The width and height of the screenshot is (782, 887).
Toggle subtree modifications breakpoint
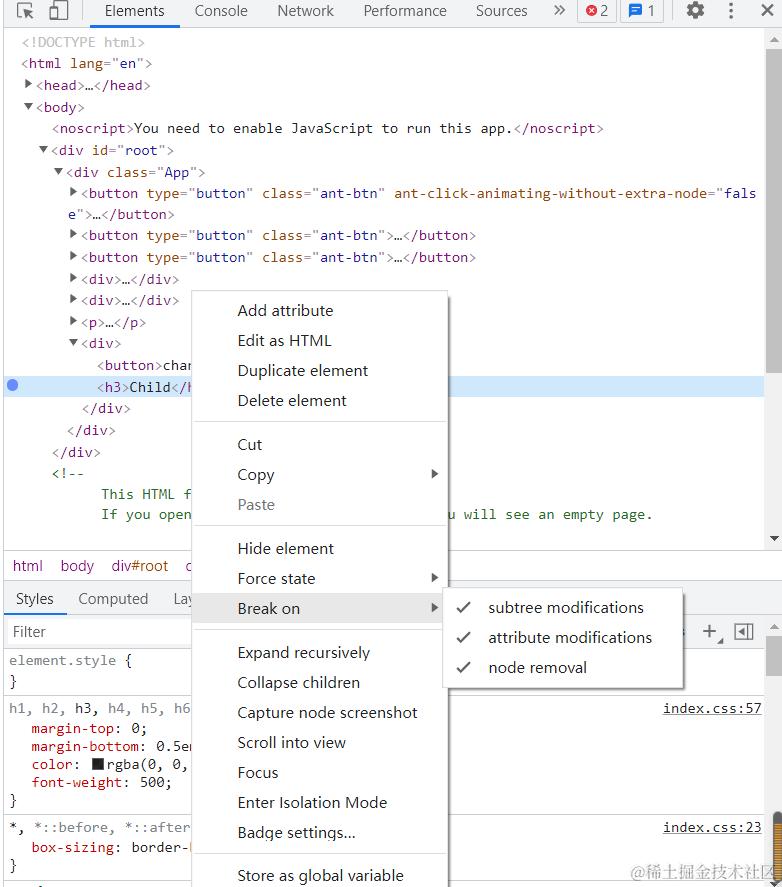(x=563, y=608)
